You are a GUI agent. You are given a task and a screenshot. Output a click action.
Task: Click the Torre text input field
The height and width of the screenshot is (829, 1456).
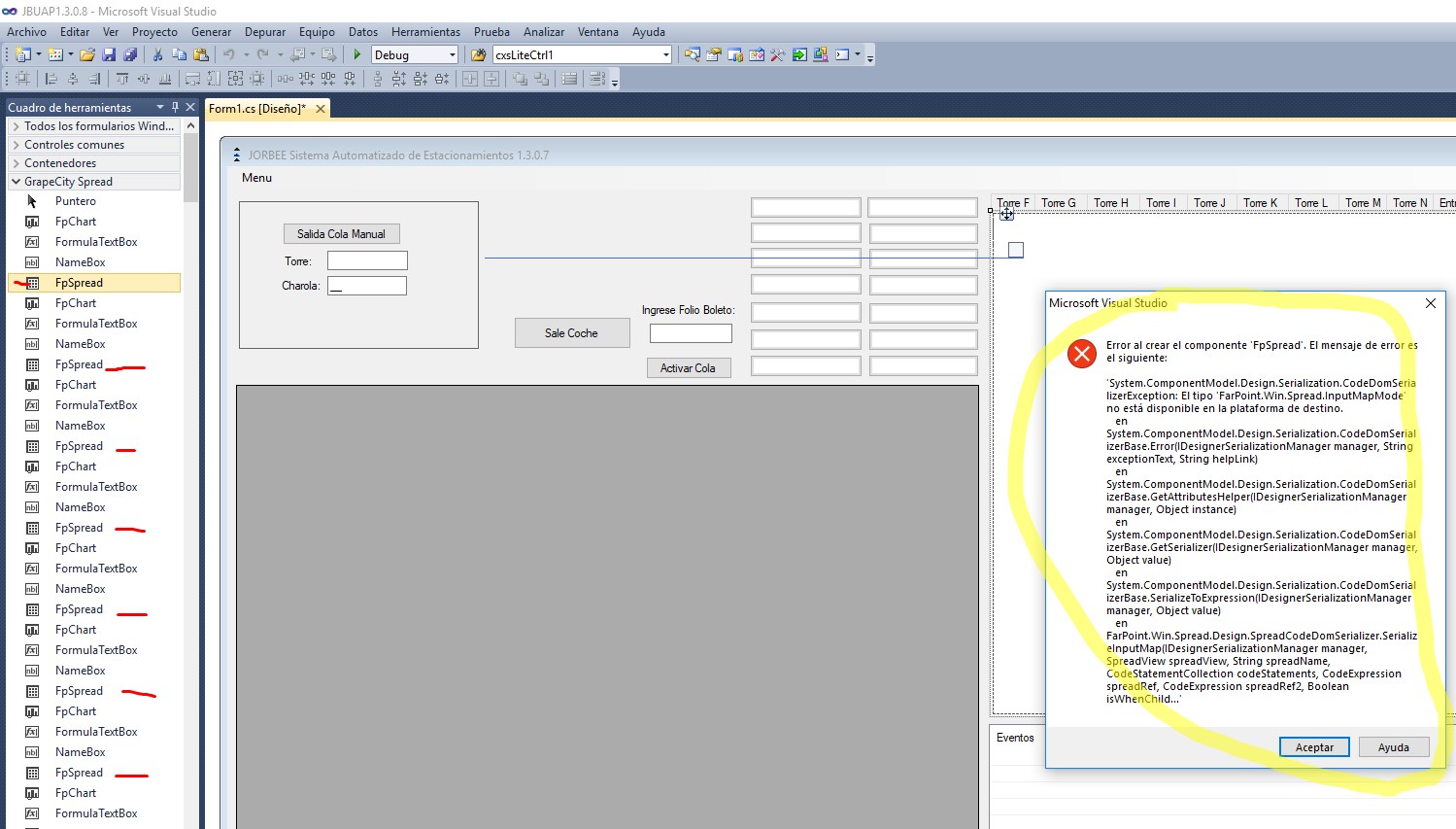367,260
